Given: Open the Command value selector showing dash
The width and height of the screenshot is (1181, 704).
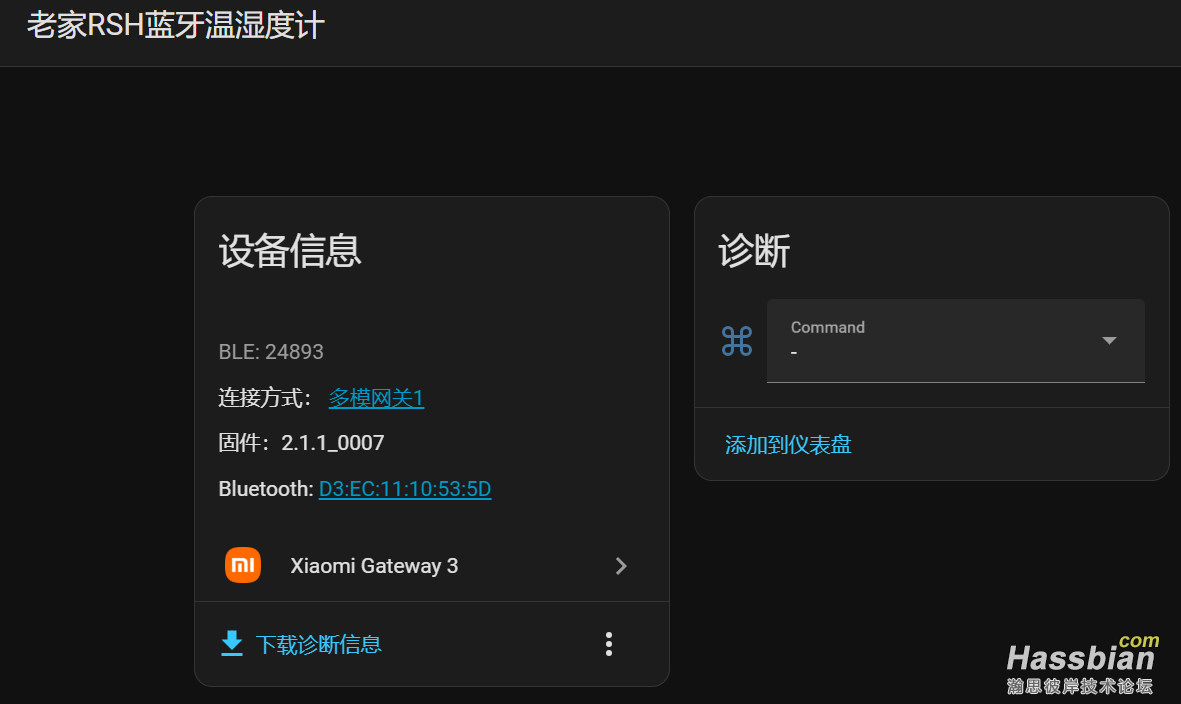Looking at the screenshot, I should [955, 350].
